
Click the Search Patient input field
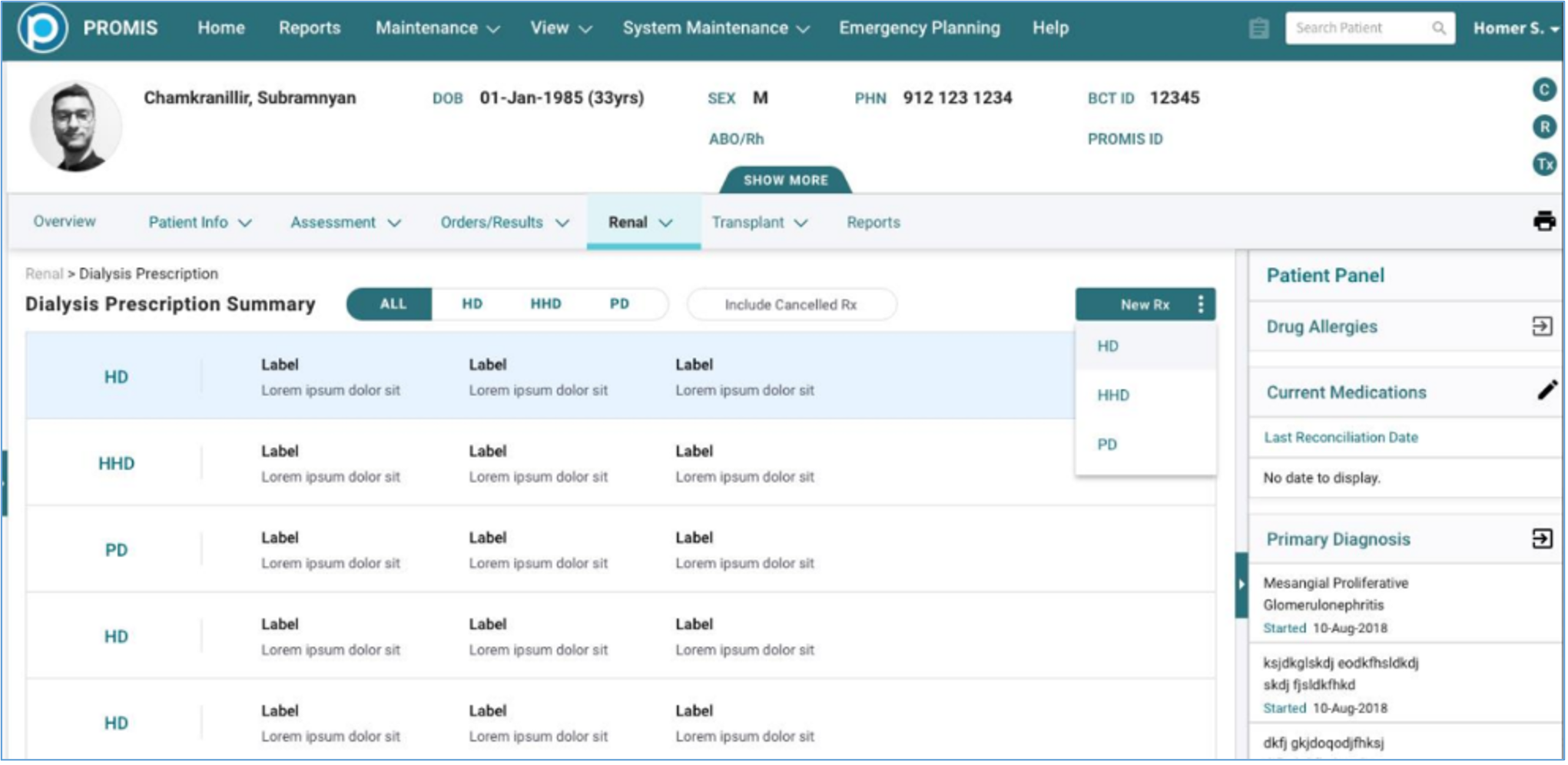point(1360,28)
